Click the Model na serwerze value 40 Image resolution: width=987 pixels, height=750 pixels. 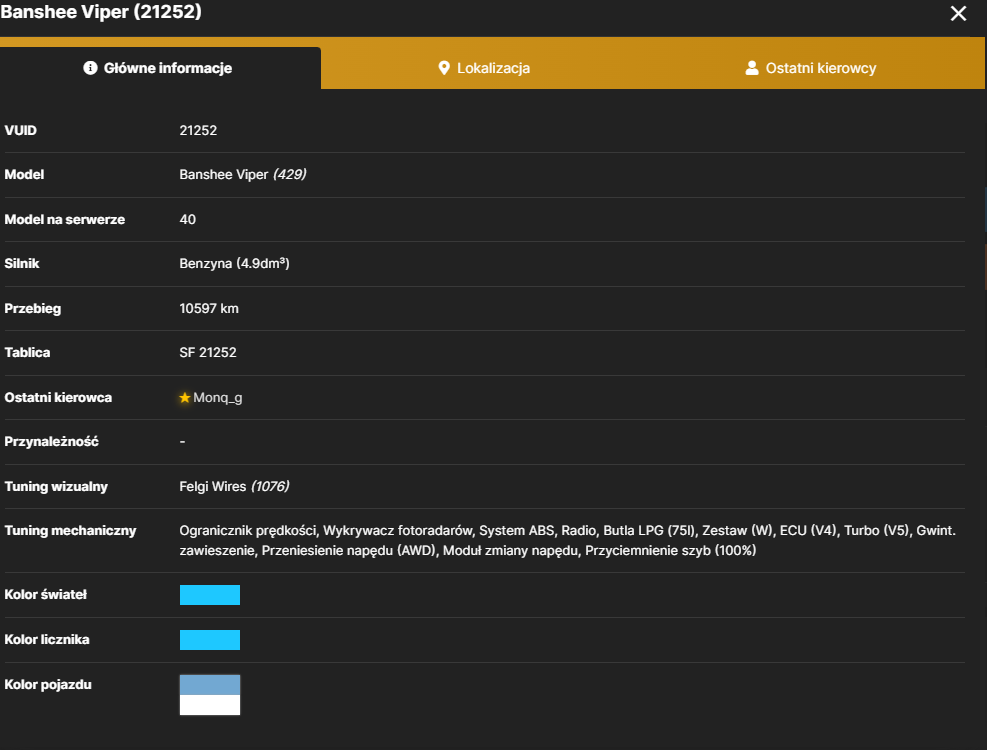pyautogui.click(x=188, y=219)
